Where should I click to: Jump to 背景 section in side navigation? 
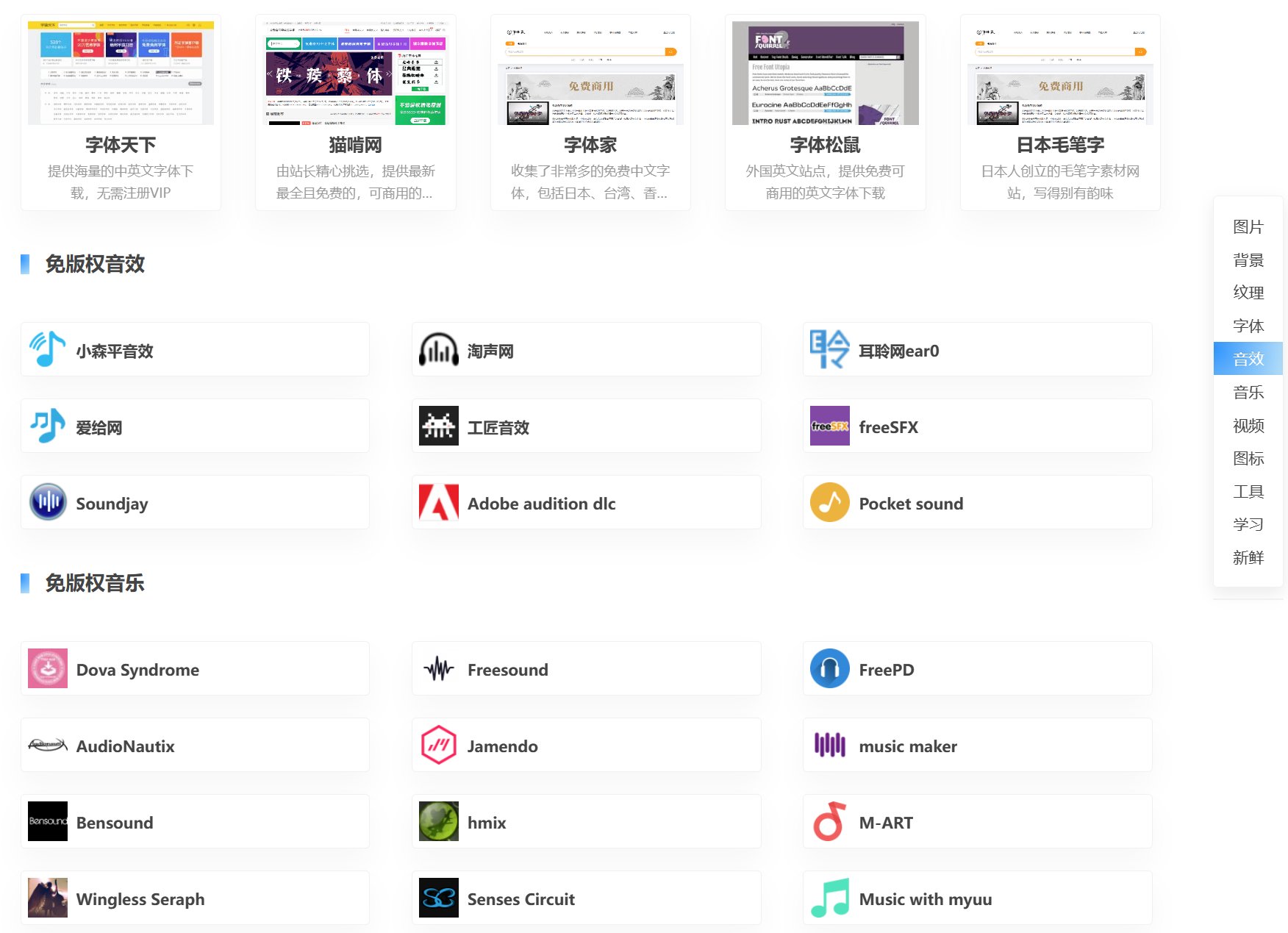pos(1248,260)
